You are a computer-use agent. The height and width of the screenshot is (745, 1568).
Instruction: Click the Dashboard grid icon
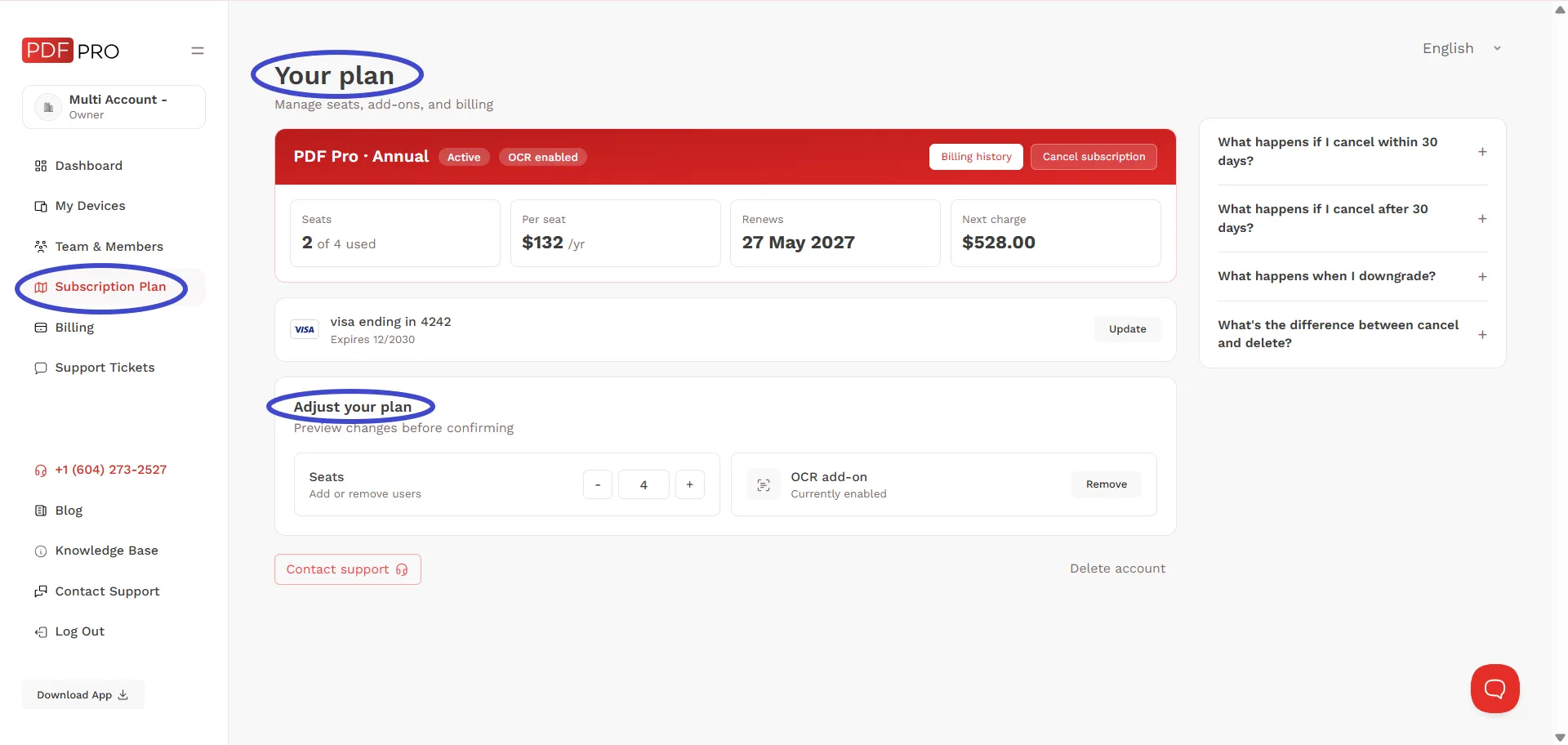(x=41, y=166)
